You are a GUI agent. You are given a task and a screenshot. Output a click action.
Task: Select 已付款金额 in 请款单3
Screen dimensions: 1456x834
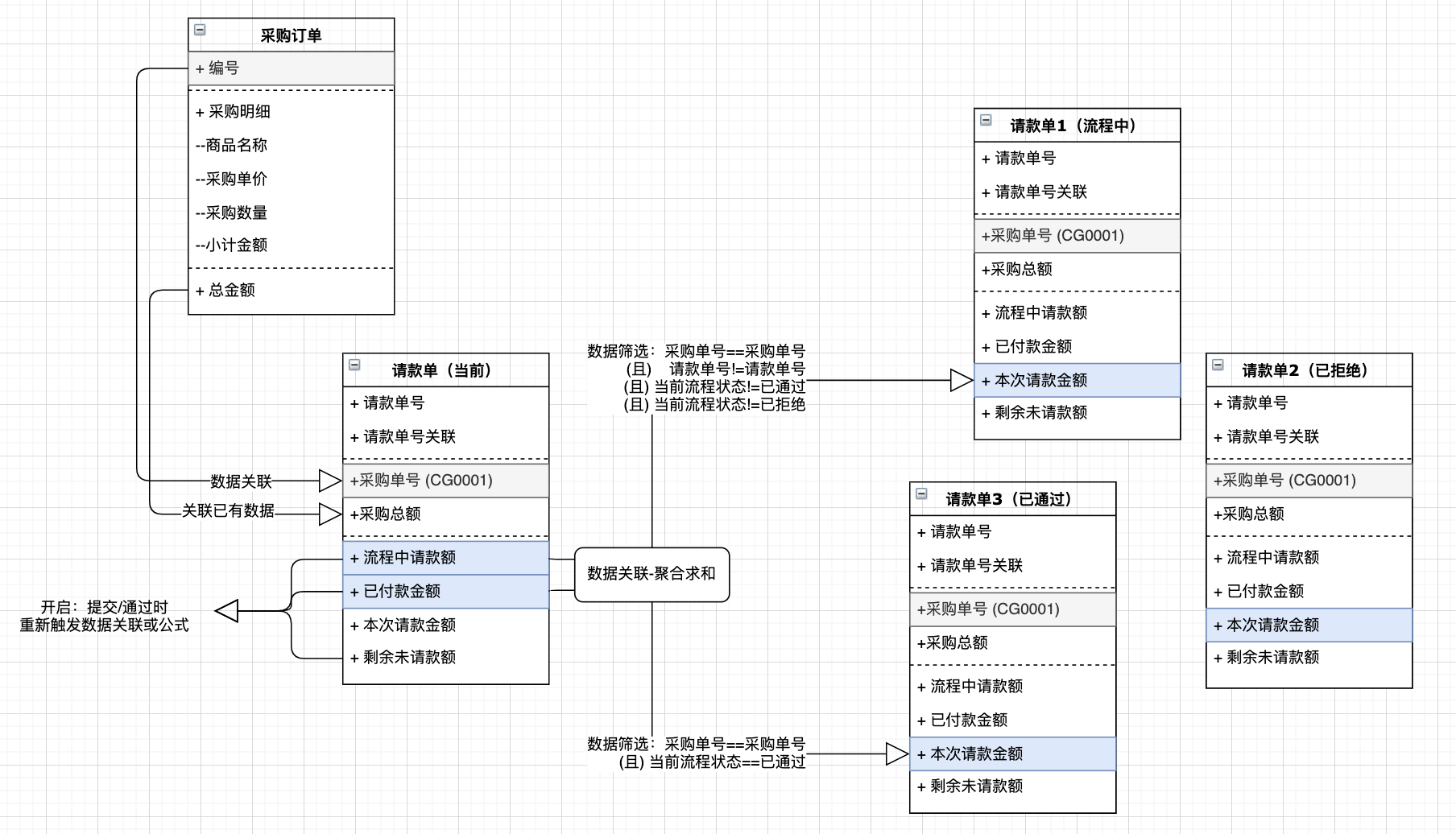tap(1013, 720)
